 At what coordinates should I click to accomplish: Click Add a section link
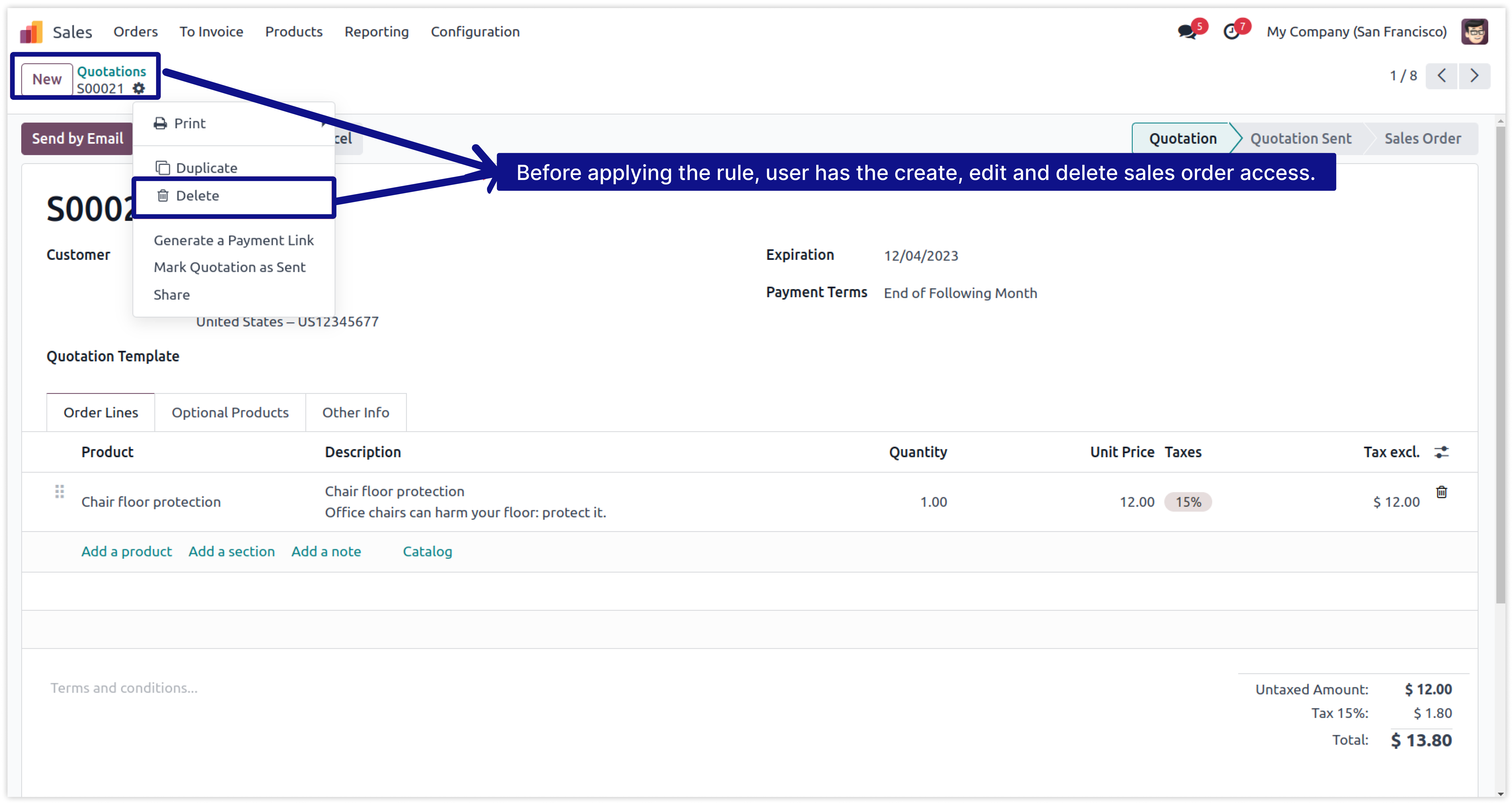232,552
